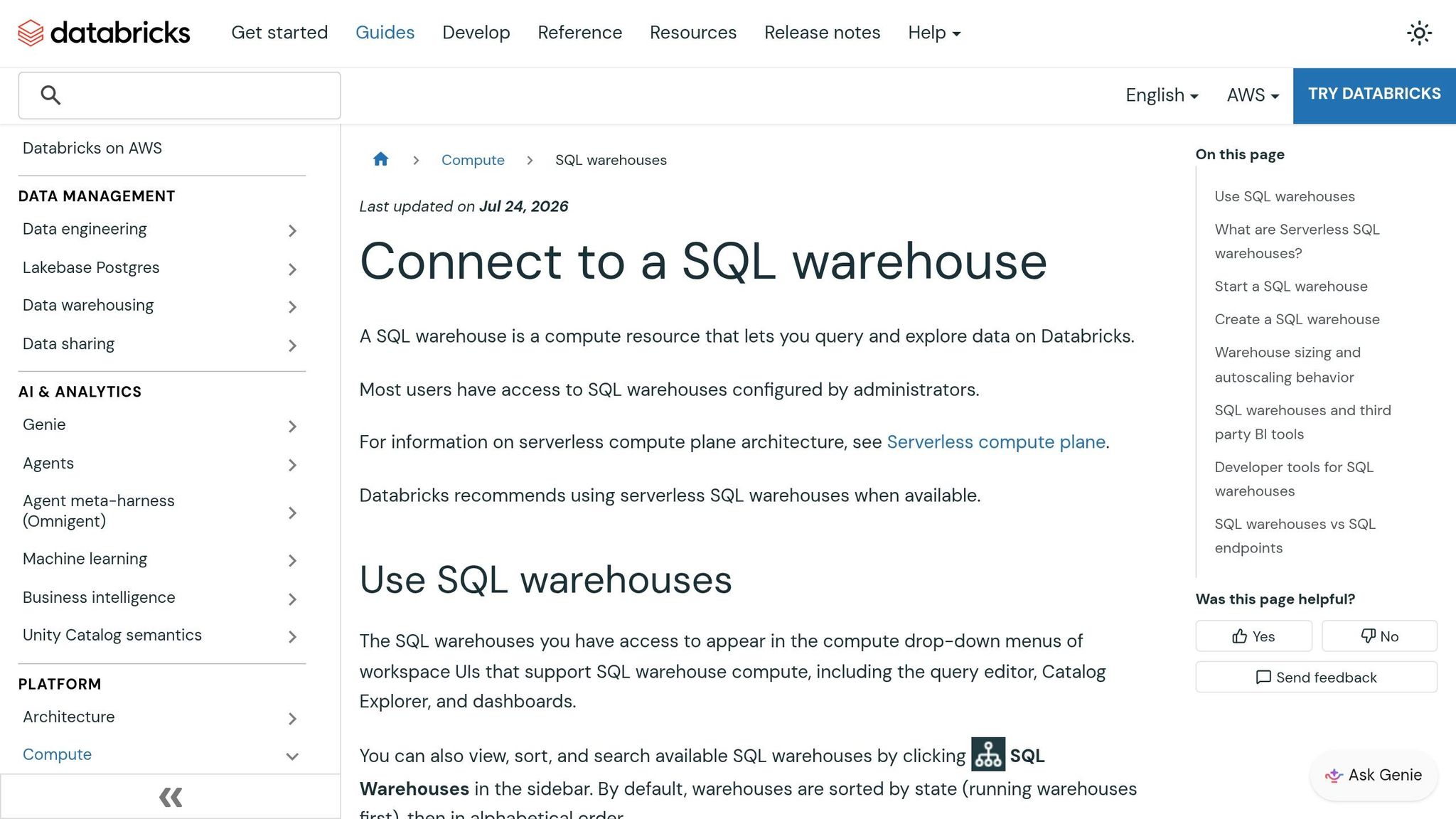Expand Agents section chevron

(292, 465)
